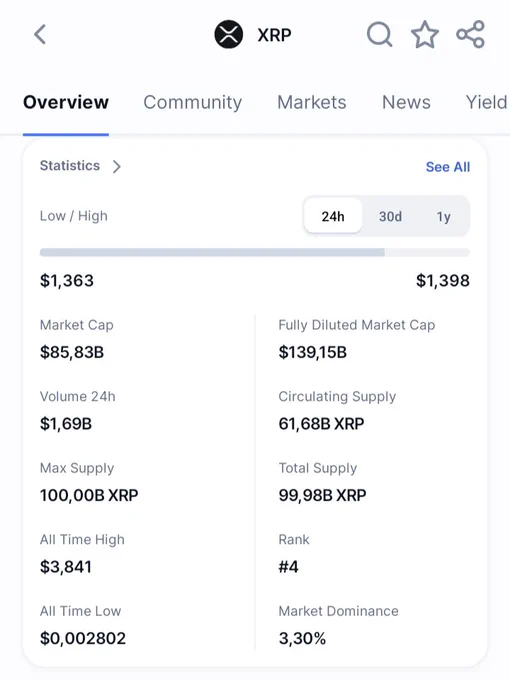The image size is (510, 680).
Task: Tap the Rank #4 value
Action: pyautogui.click(x=288, y=567)
